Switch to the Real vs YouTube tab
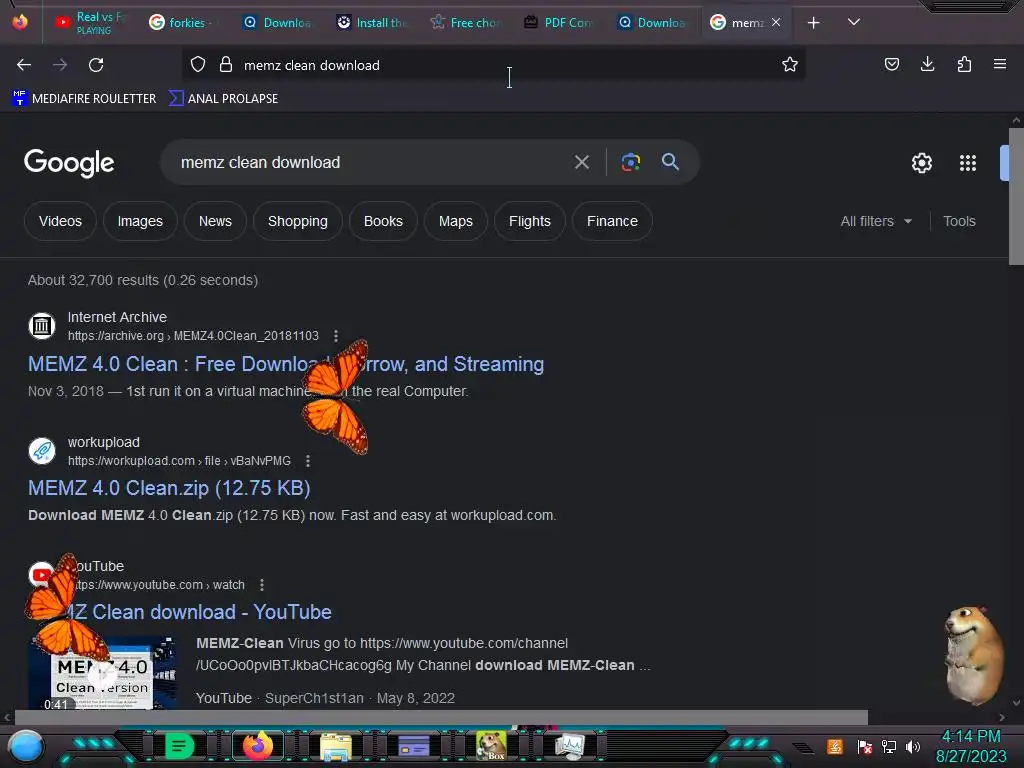This screenshot has height=768, width=1024. pos(91,22)
